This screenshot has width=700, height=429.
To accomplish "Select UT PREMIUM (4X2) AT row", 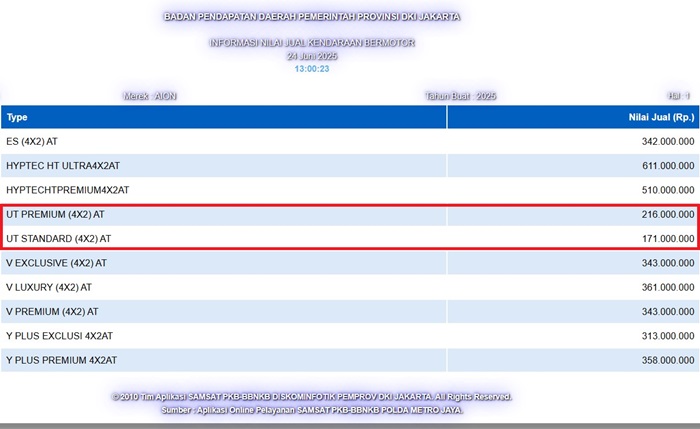I will tap(55, 214).
